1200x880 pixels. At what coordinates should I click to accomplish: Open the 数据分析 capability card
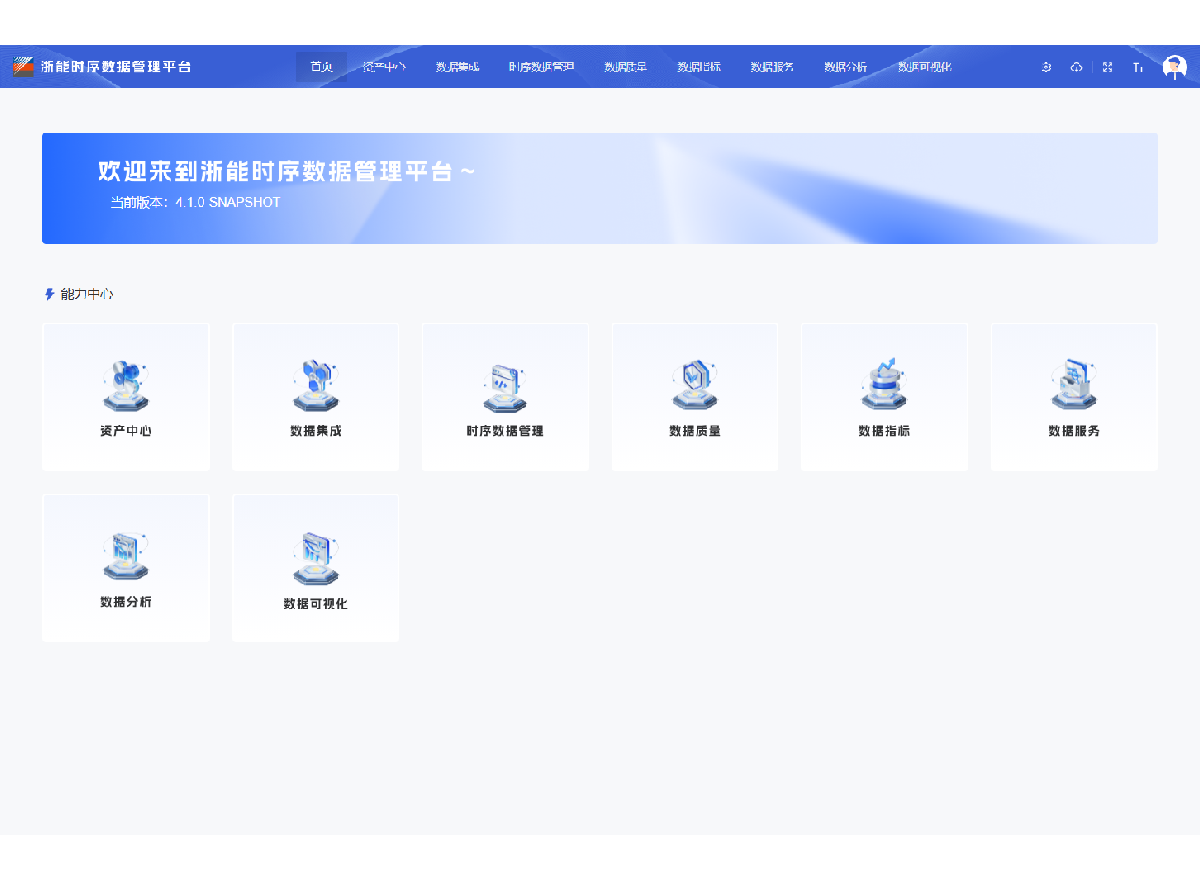tap(126, 568)
